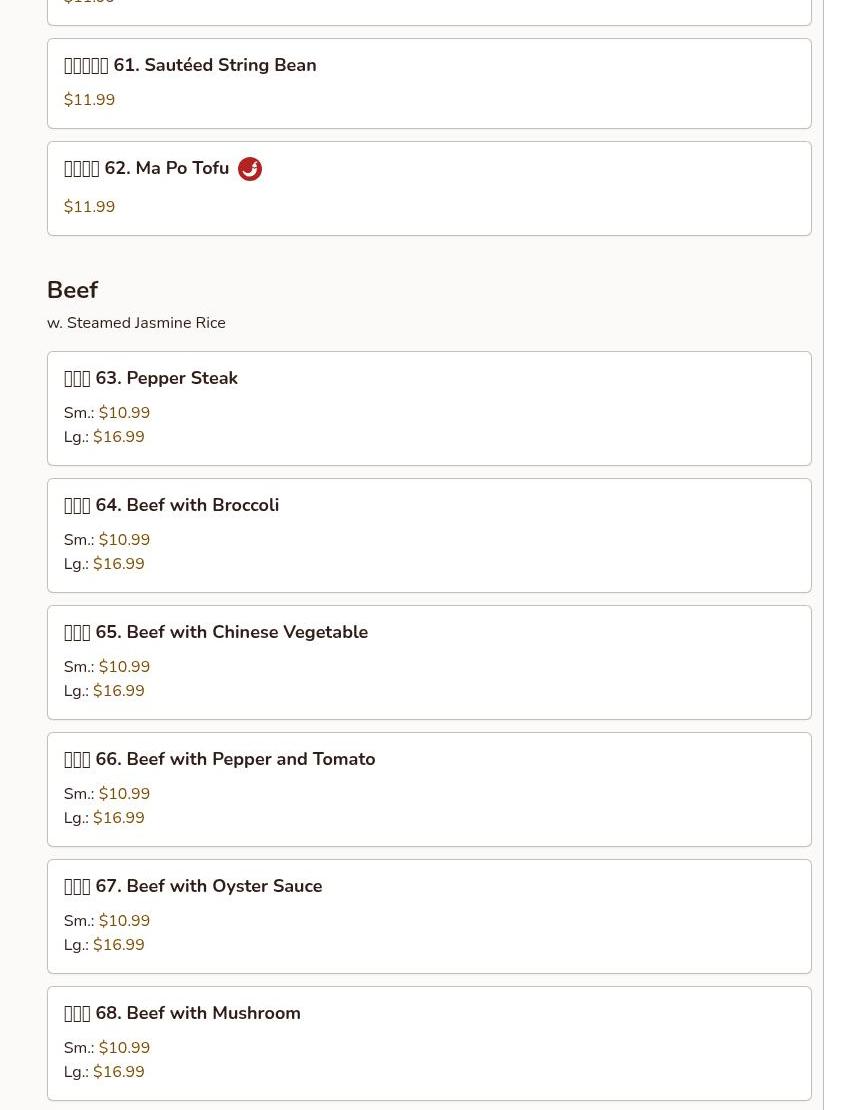Open 63. Pepper Steak item

coord(429,408)
